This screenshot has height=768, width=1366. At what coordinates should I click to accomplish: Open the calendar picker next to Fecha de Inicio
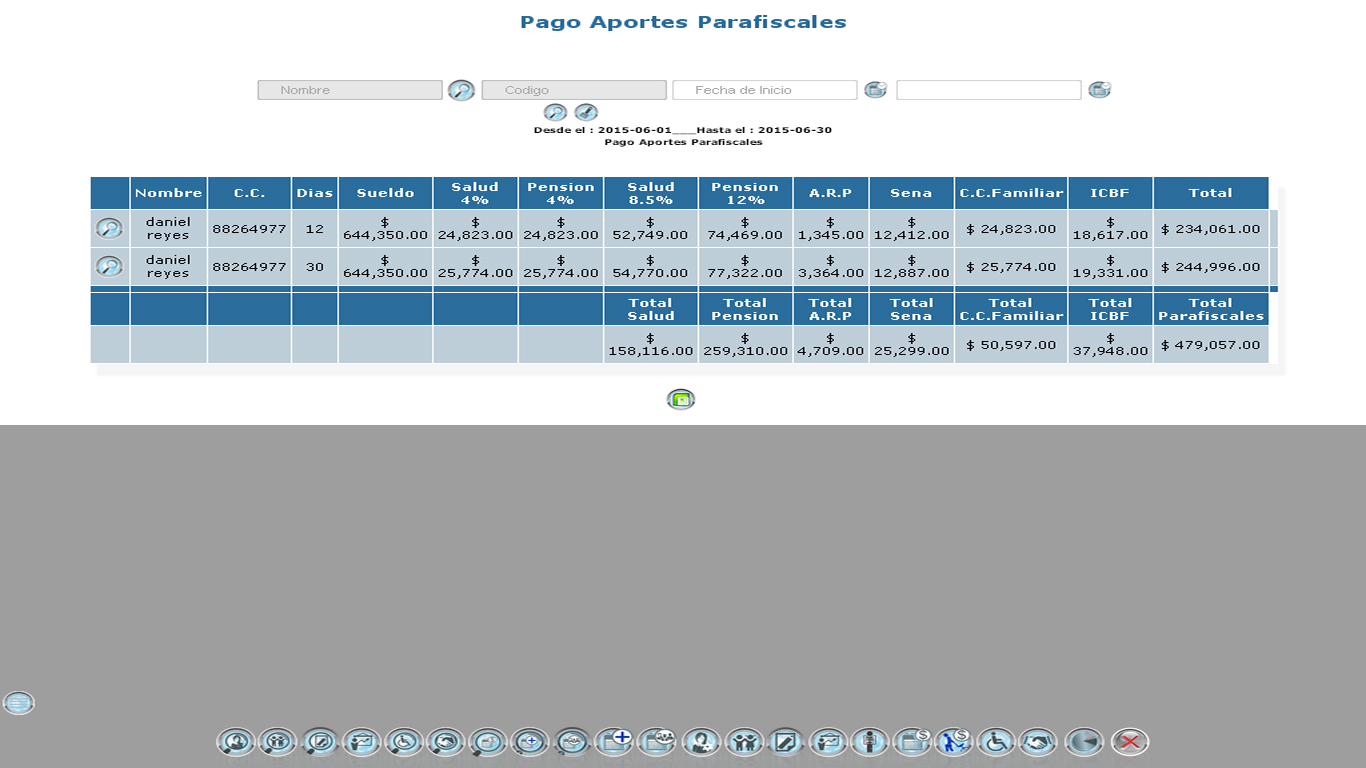[x=875, y=90]
